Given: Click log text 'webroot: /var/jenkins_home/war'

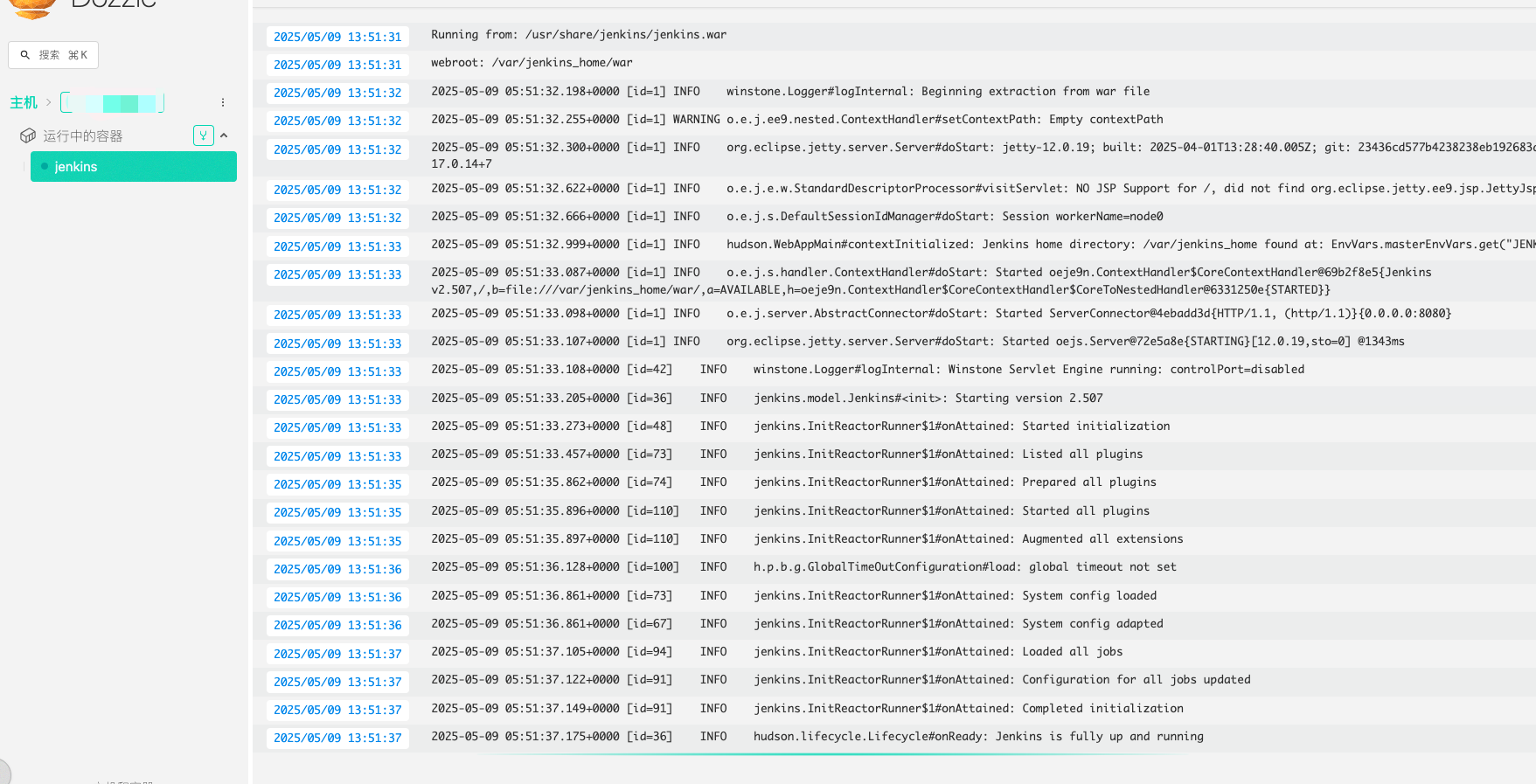Looking at the screenshot, I should 532,63.
